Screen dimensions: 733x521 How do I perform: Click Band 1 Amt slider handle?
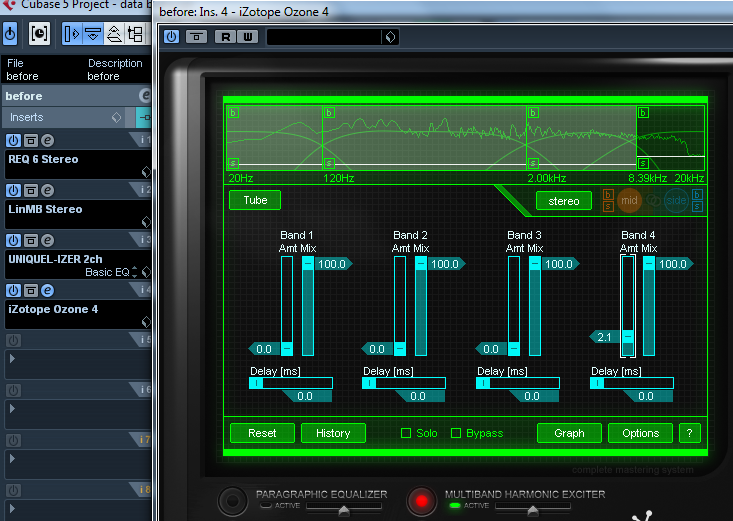287,348
